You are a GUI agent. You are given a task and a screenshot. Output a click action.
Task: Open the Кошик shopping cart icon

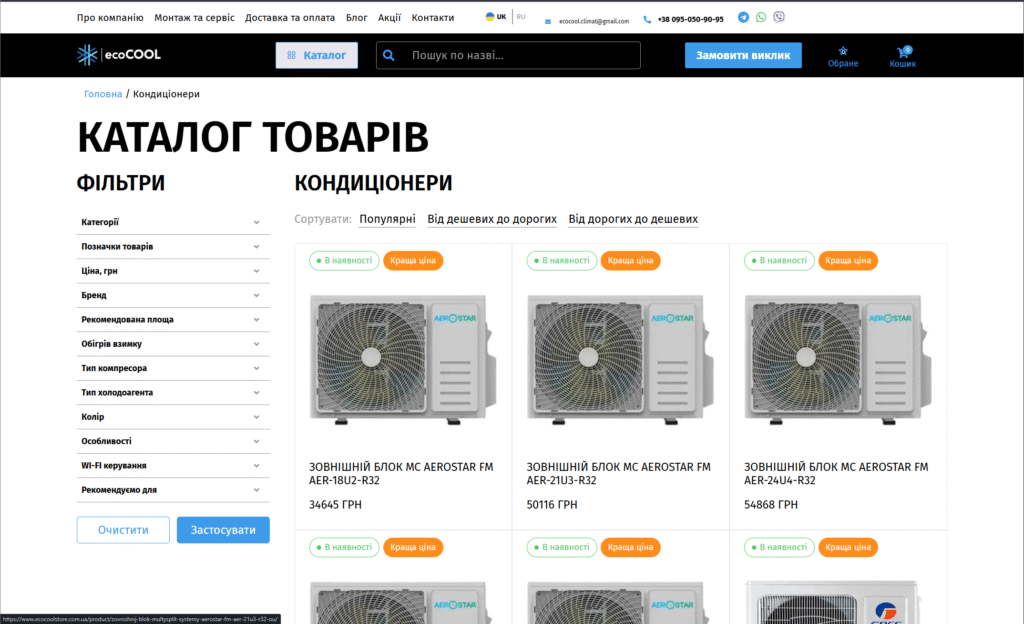[x=903, y=57]
